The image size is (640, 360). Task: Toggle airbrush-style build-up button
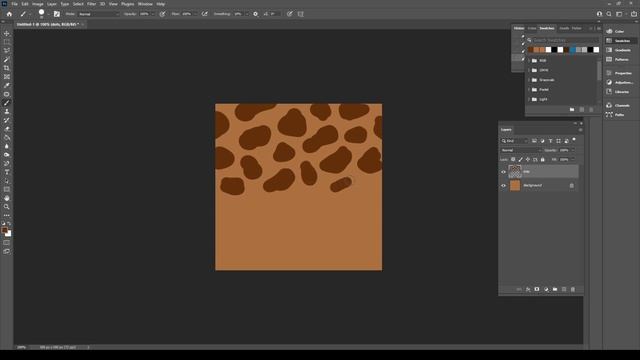pos(204,14)
